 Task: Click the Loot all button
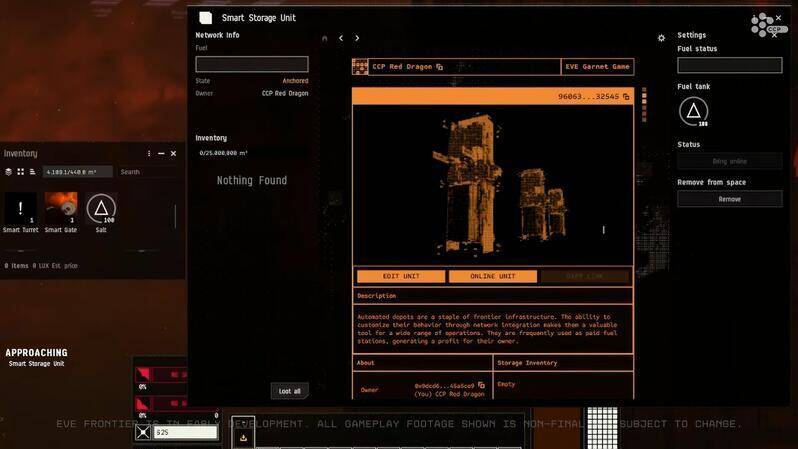(290, 391)
